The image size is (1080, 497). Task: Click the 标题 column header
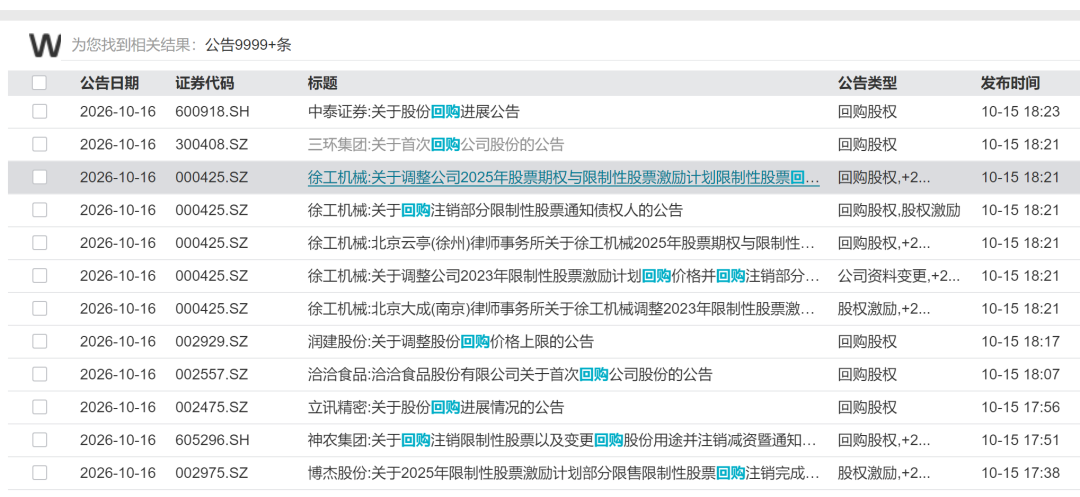click(322, 83)
